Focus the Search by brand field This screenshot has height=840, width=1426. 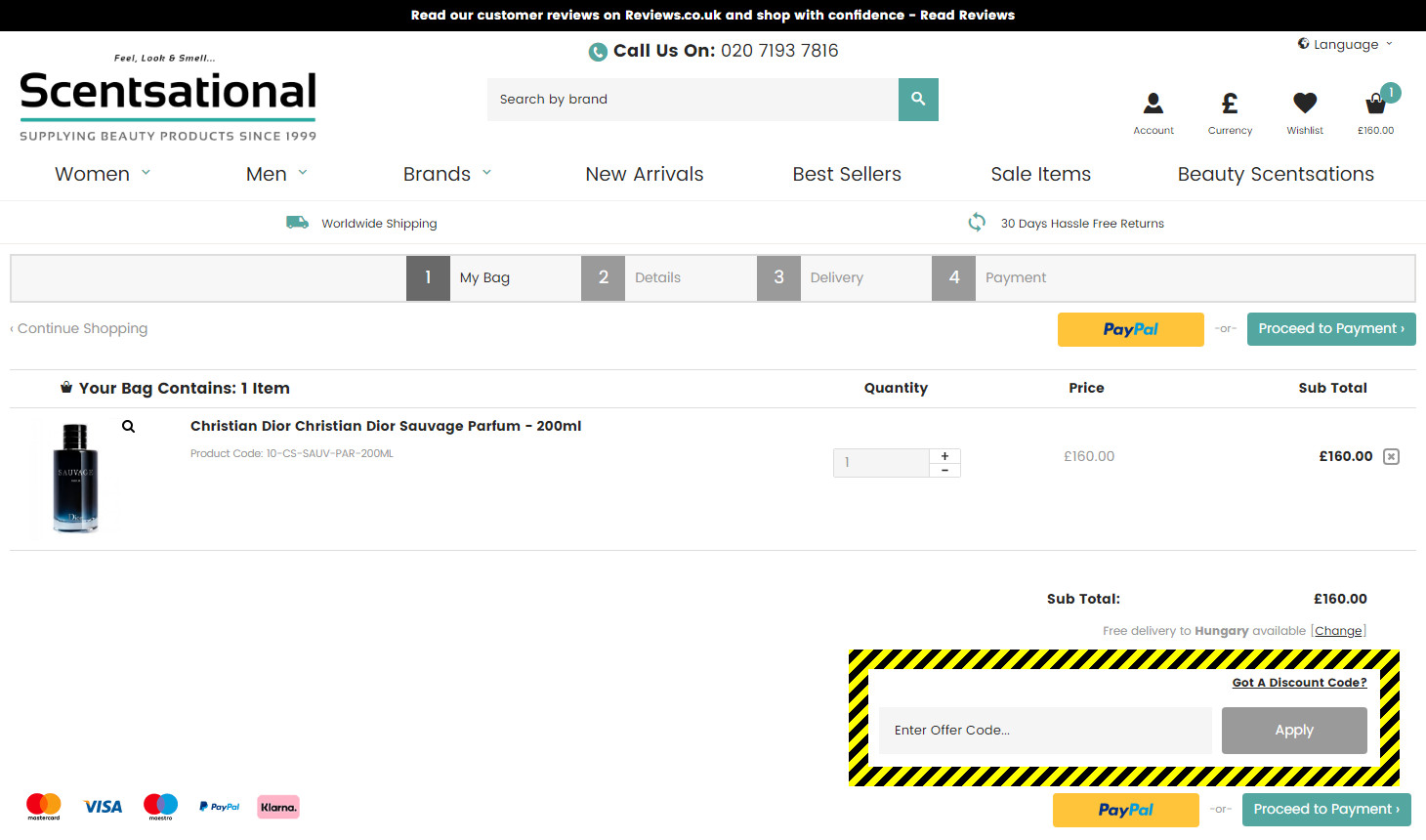click(x=692, y=100)
